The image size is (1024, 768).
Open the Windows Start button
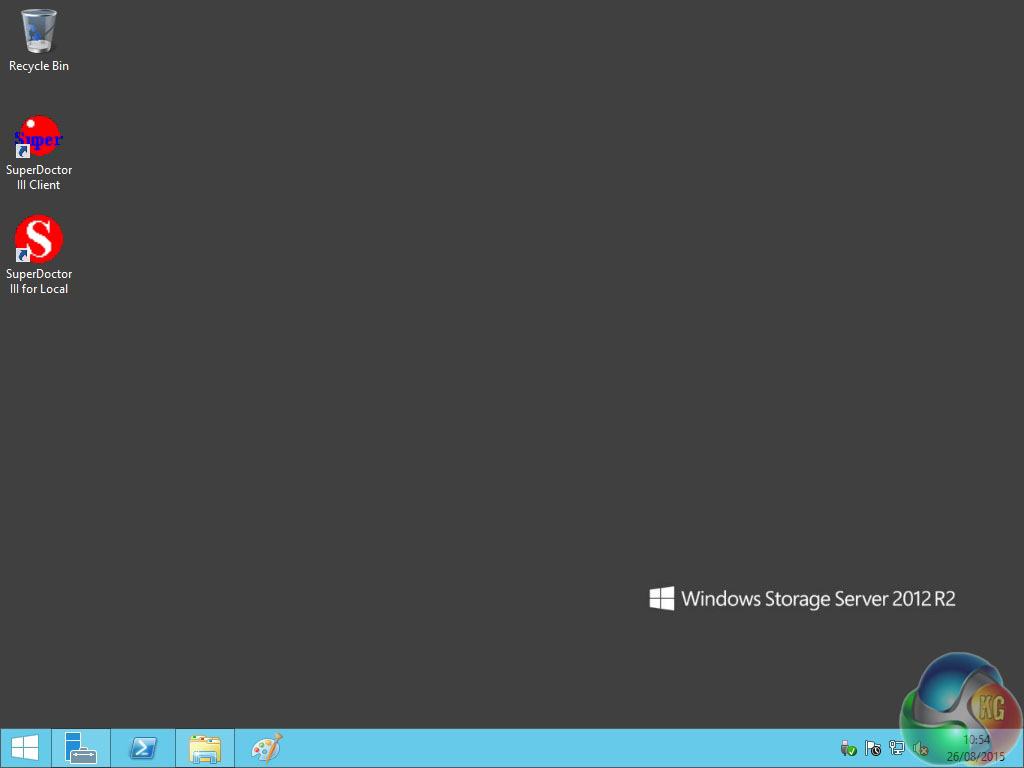point(25,748)
